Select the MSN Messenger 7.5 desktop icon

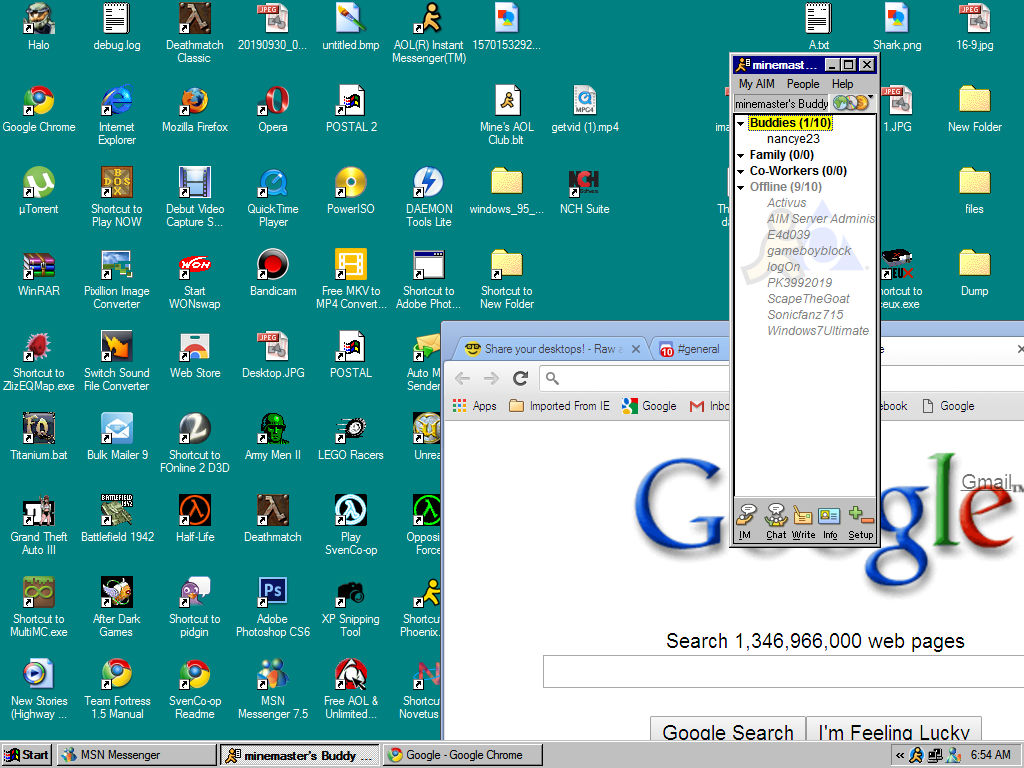(x=273, y=690)
